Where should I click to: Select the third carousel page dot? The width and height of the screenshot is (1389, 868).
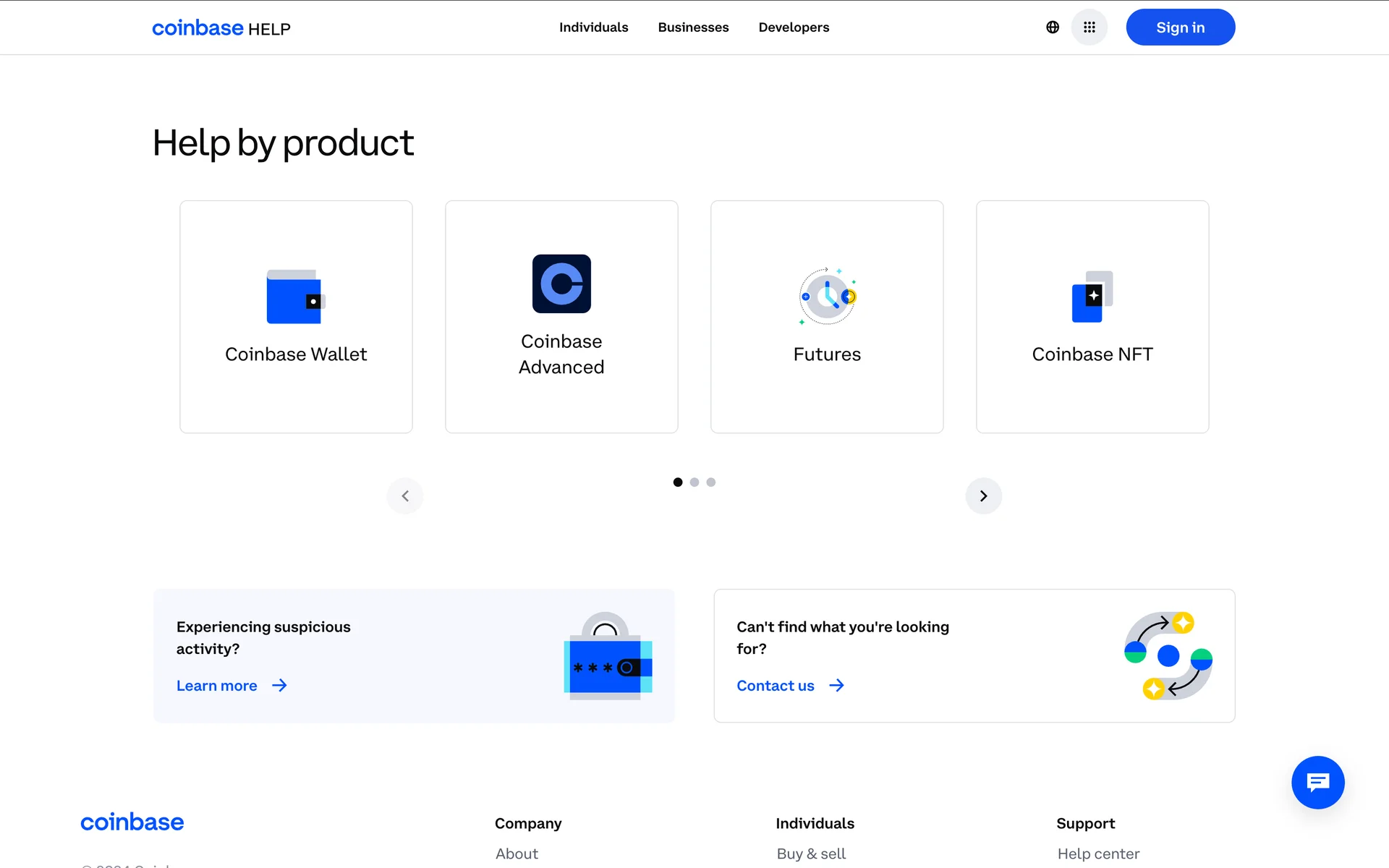[x=711, y=482]
